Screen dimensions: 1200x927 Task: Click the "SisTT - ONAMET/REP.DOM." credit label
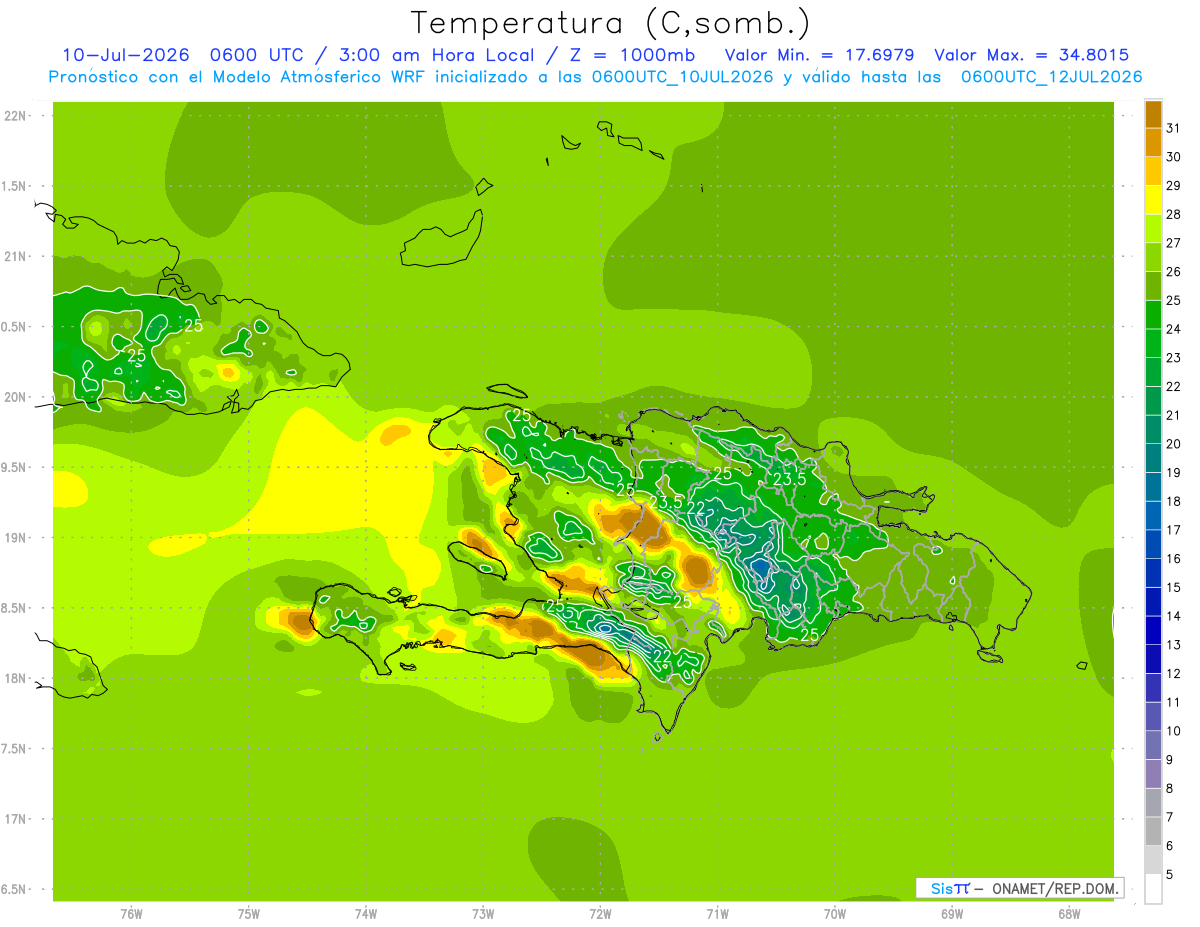(1019, 888)
